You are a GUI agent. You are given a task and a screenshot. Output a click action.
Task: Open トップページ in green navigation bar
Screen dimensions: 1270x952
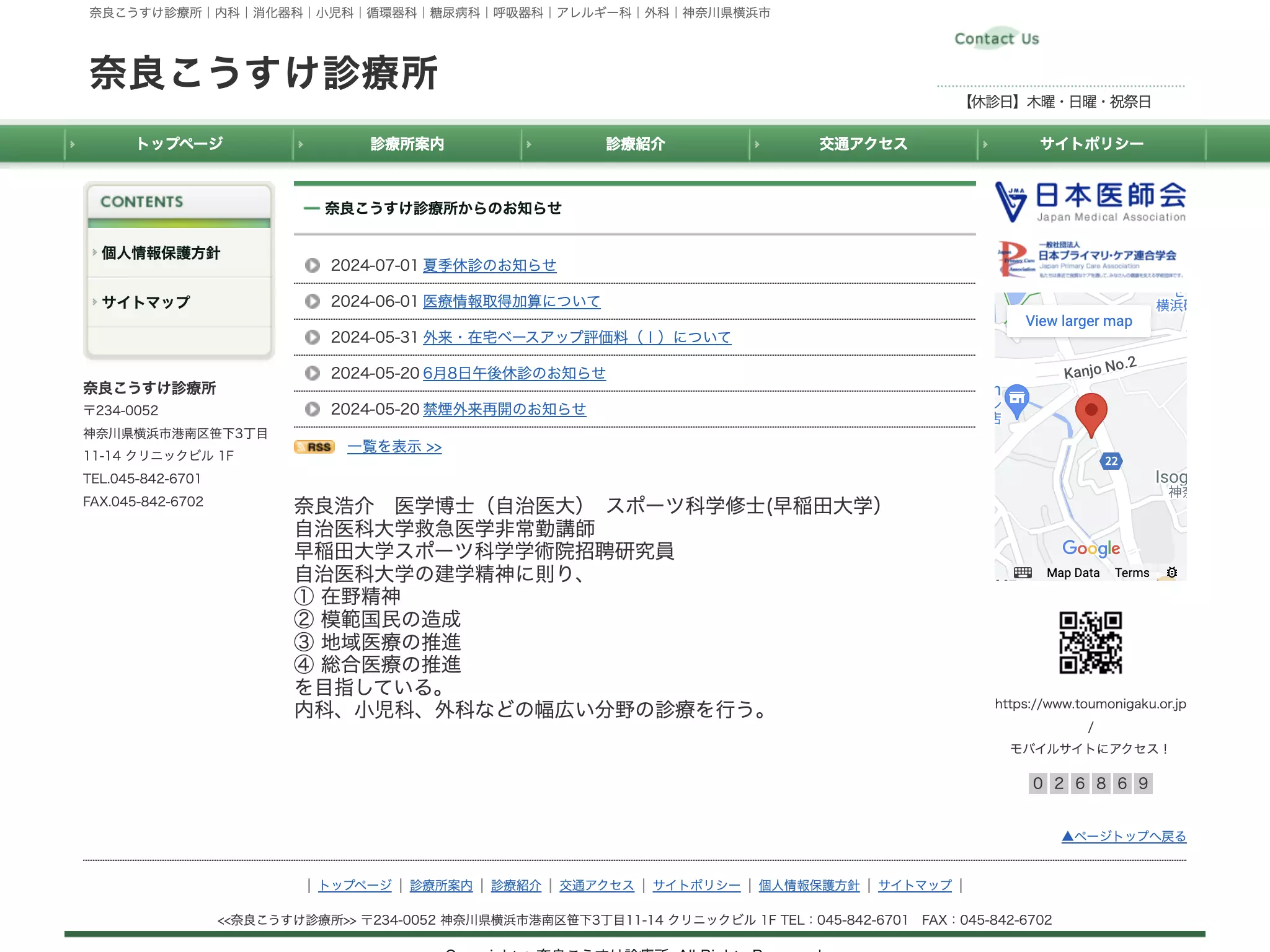[x=179, y=144]
